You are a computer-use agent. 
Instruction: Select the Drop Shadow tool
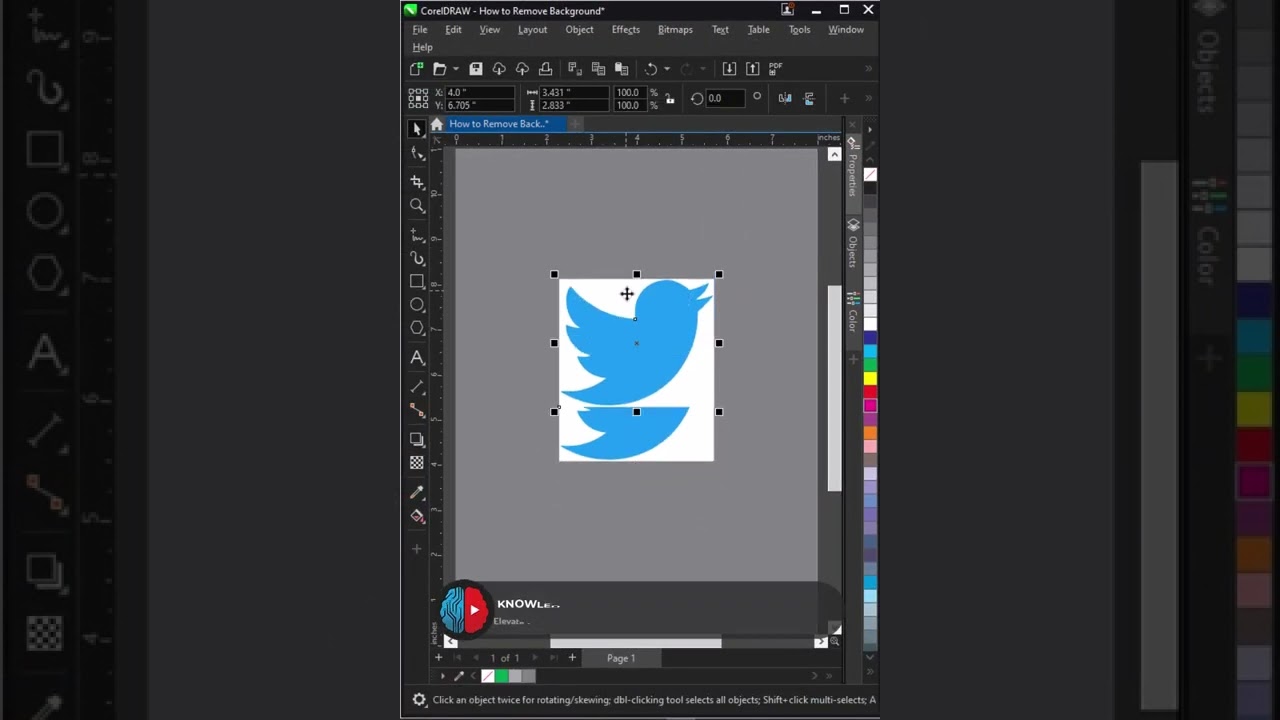pyautogui.click(x=417, y=439)
